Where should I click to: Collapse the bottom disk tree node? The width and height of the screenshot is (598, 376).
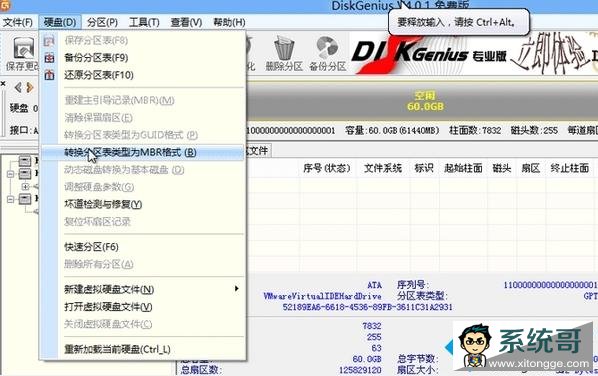coord(11,199)
